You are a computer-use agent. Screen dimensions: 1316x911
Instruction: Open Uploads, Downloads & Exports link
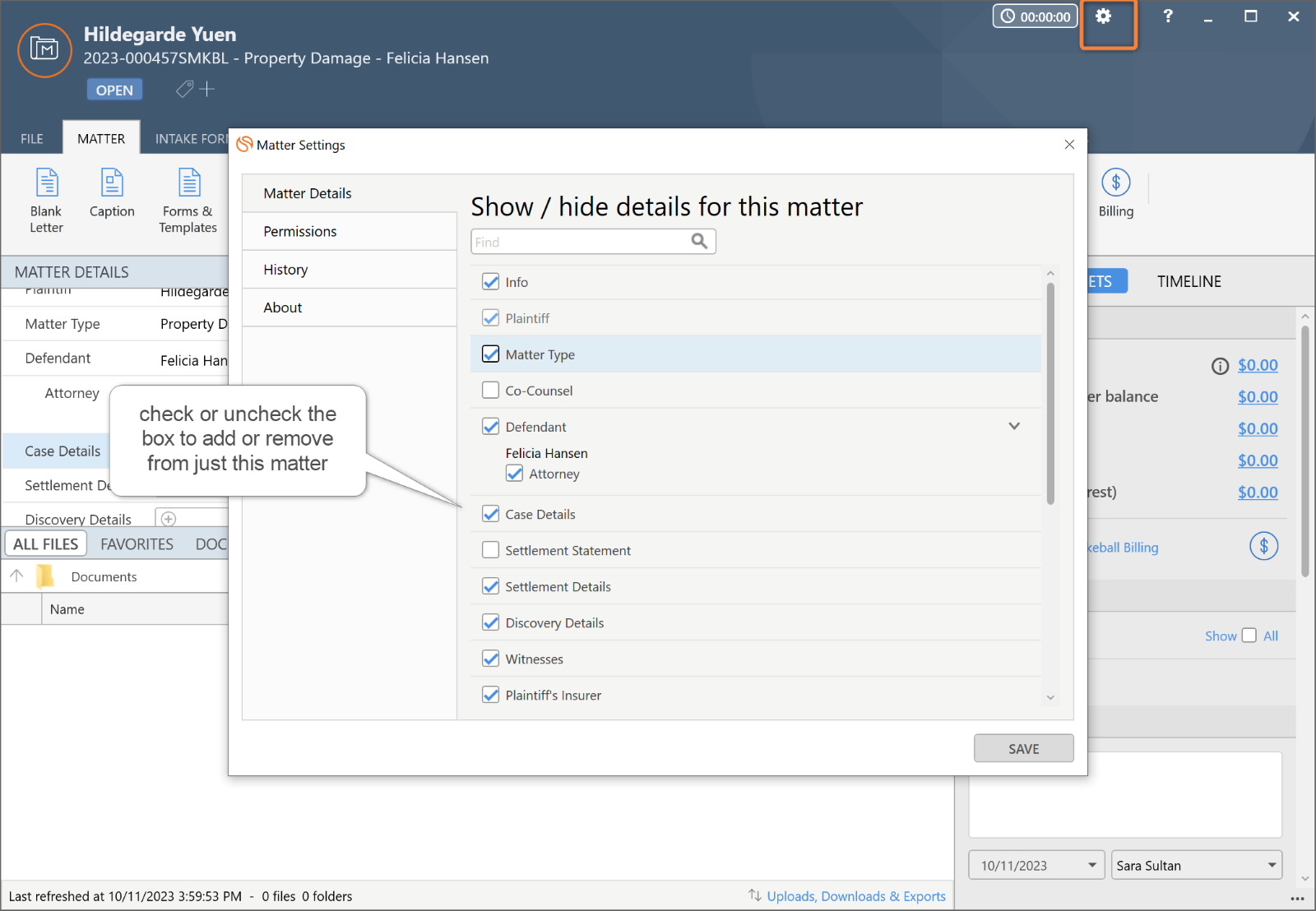click(x=856, y=896)
